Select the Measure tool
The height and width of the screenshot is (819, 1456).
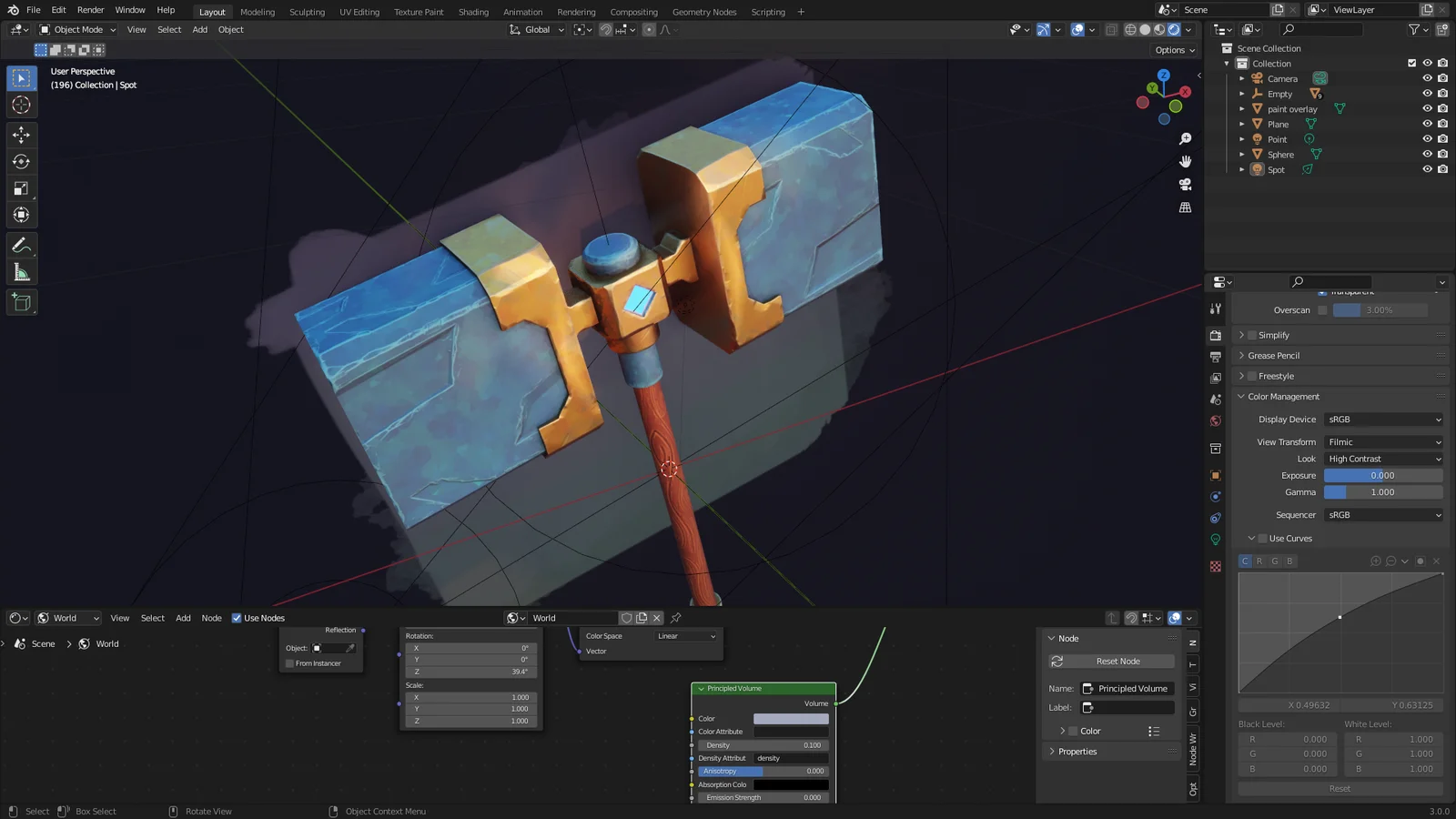[x=21, y=271]
